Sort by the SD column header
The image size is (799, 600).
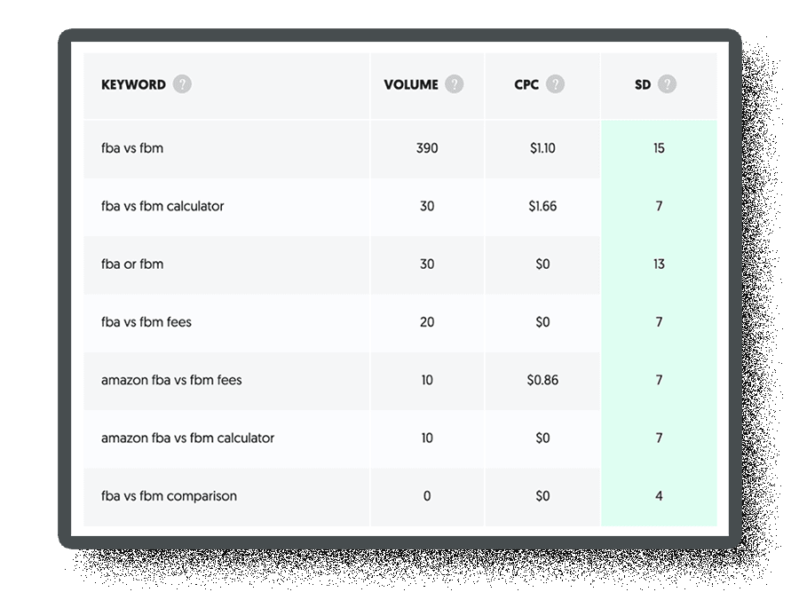(643, 85)
